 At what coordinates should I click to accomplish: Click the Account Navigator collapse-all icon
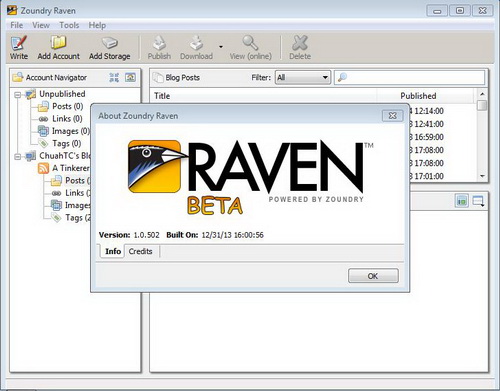click(114, 78)
